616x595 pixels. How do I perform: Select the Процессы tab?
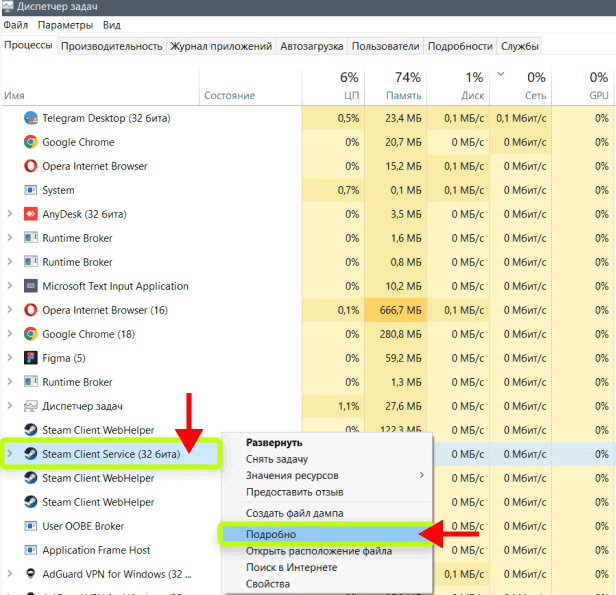(x=28, y=45)
